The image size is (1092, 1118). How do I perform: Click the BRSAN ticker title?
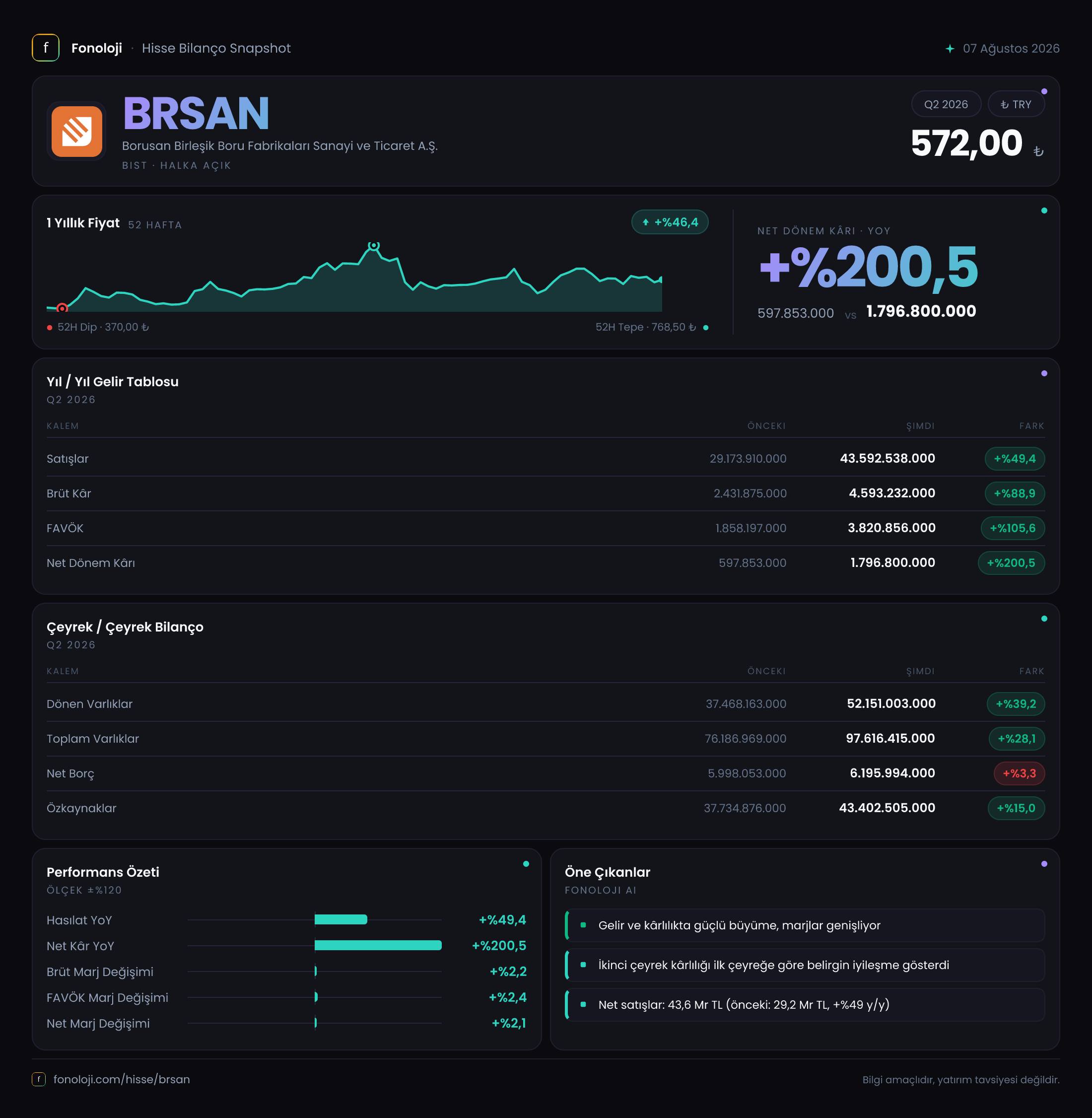point(196,113)
